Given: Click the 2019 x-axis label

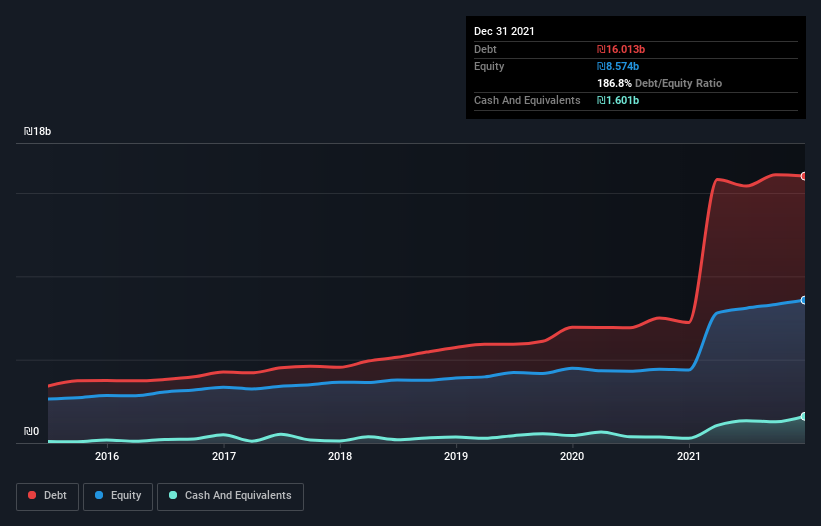Looking at the screenshot, I should pyautogui.click(x=456, y=456).
